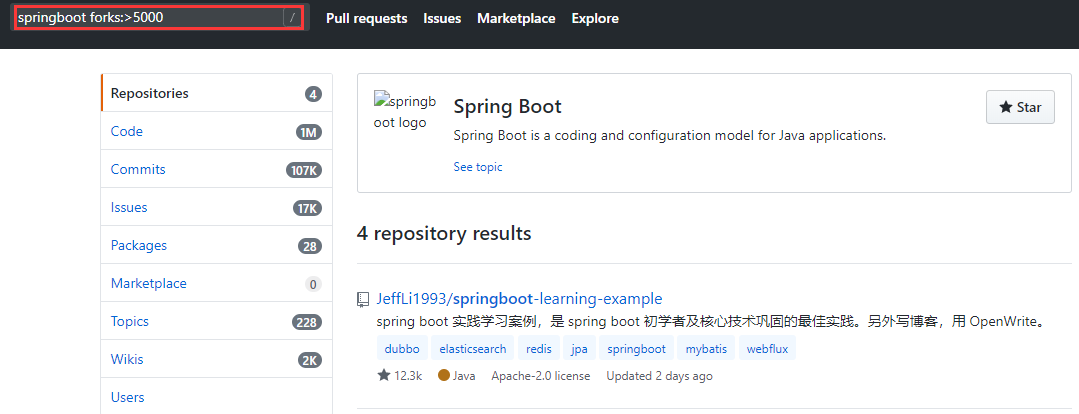Viewport: 1079px width, 414px height.
Task: Open the See topic link
Action: pos(478,166)
